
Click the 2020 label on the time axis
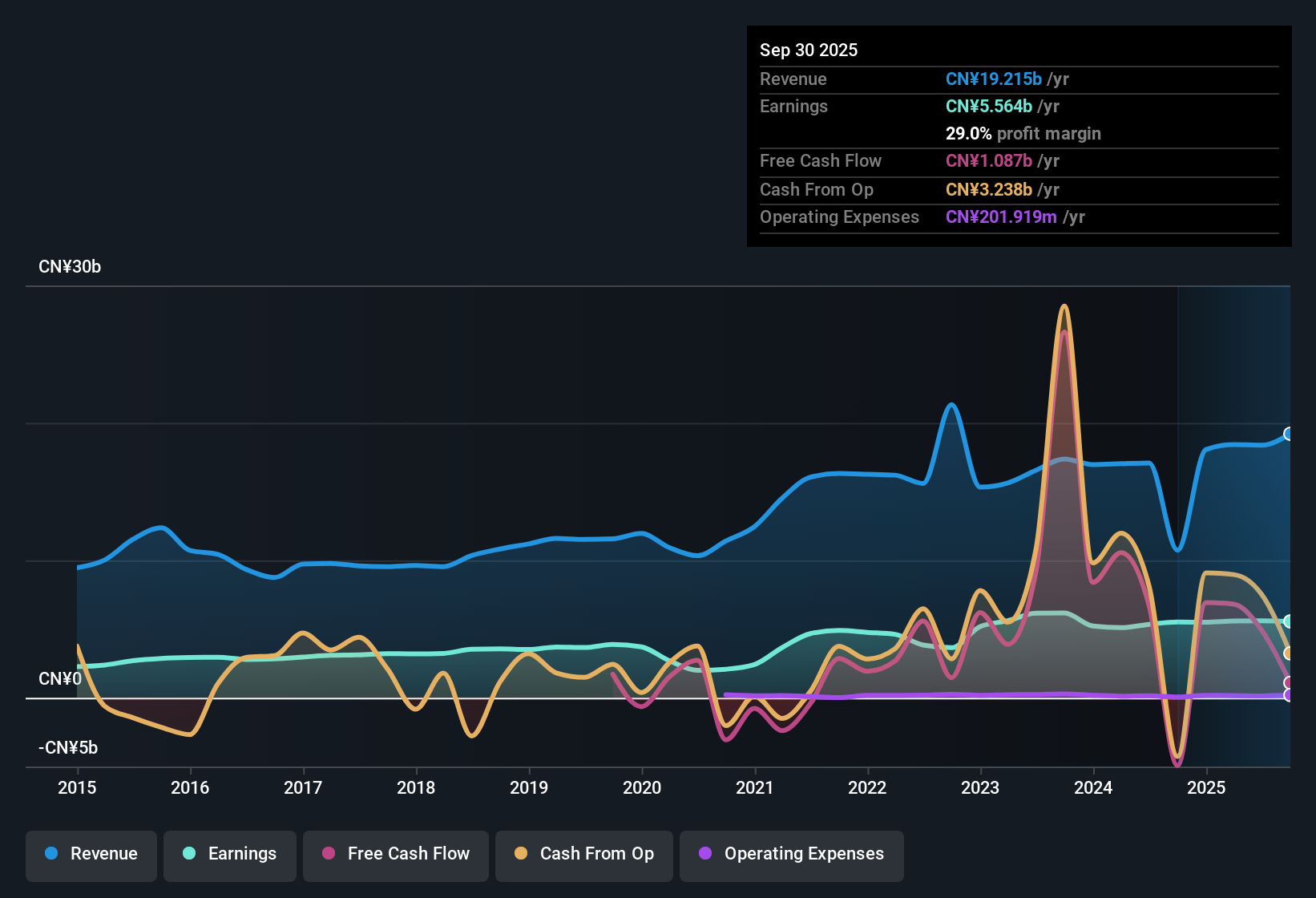coord(642,788)
